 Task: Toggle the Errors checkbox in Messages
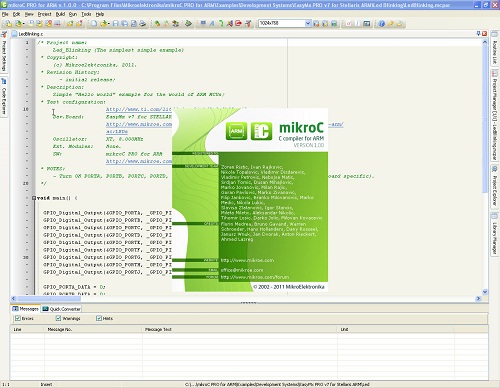pos(18,318)
